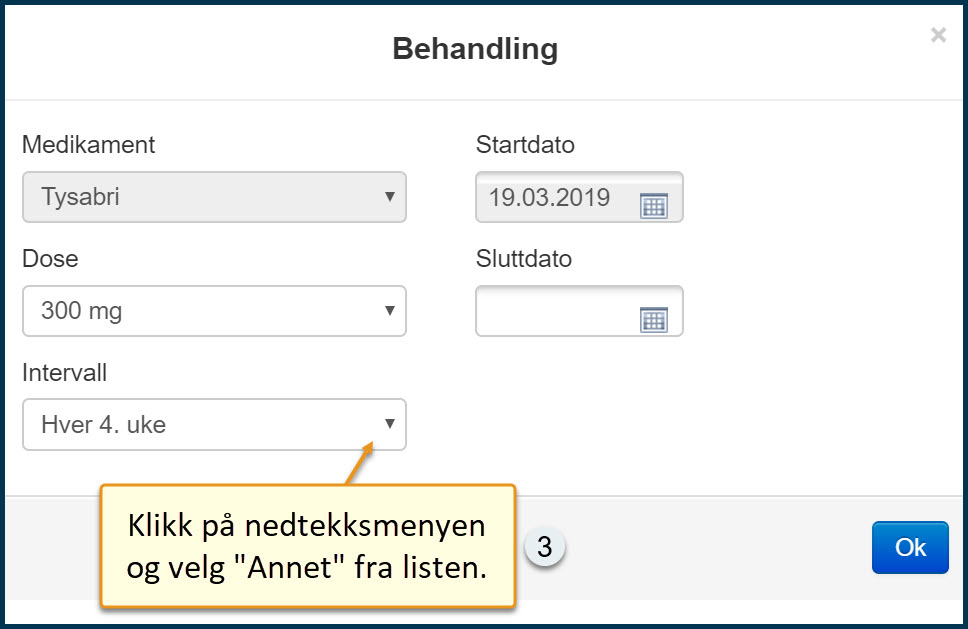The image size is (968, 629).
Task: Close the Behandling dialog with the X
Action: (x=938, y=36)
